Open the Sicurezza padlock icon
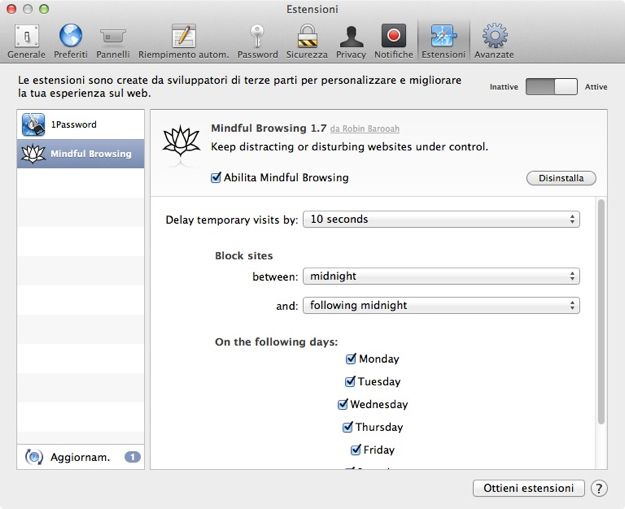625x509 pixels. click(x=307, y=36)
